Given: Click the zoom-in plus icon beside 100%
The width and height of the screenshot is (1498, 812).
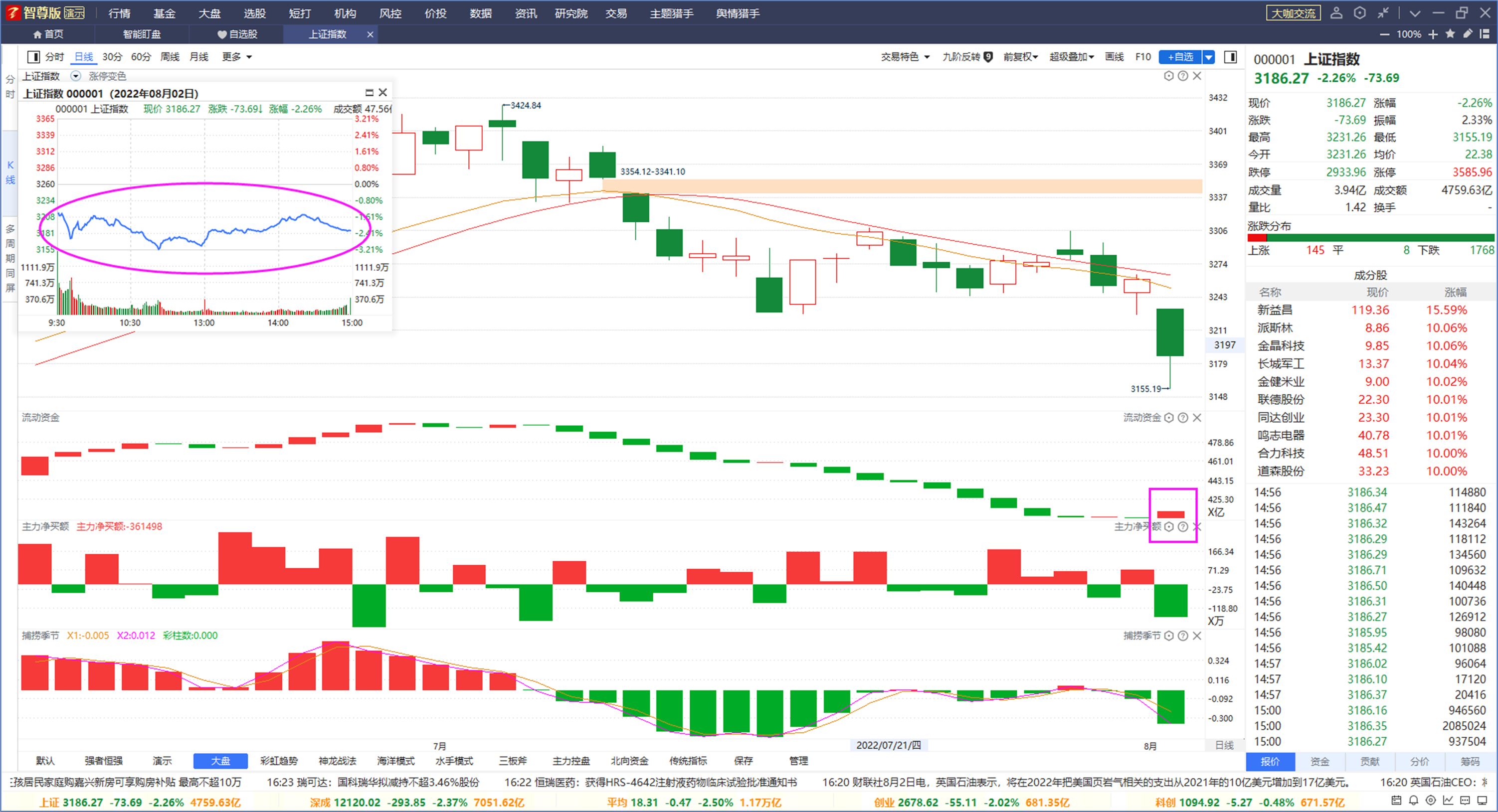Looking at the screenshot, I should (x=1433, y=34).
